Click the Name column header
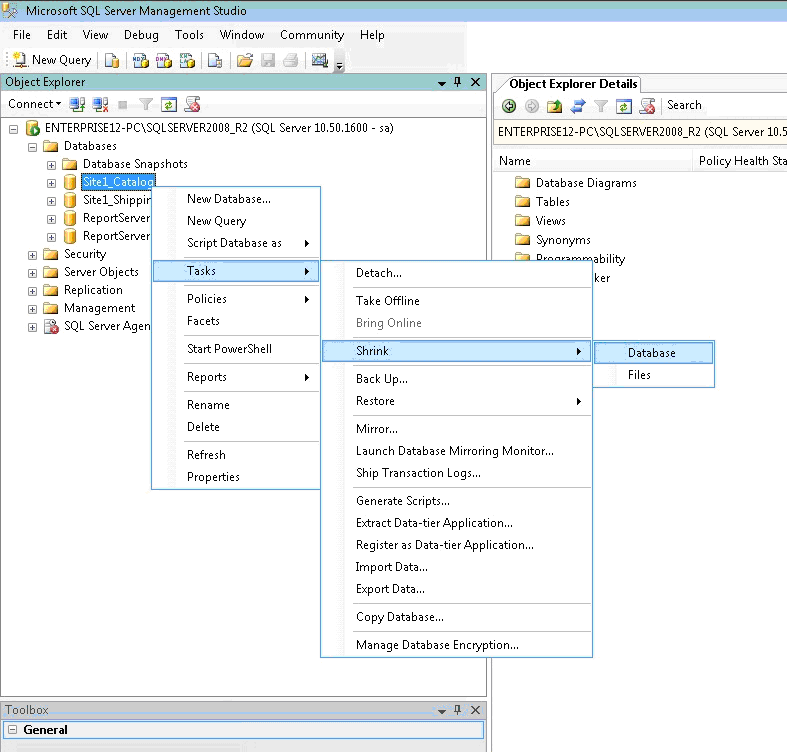787x752 pixels. (515, 161)
